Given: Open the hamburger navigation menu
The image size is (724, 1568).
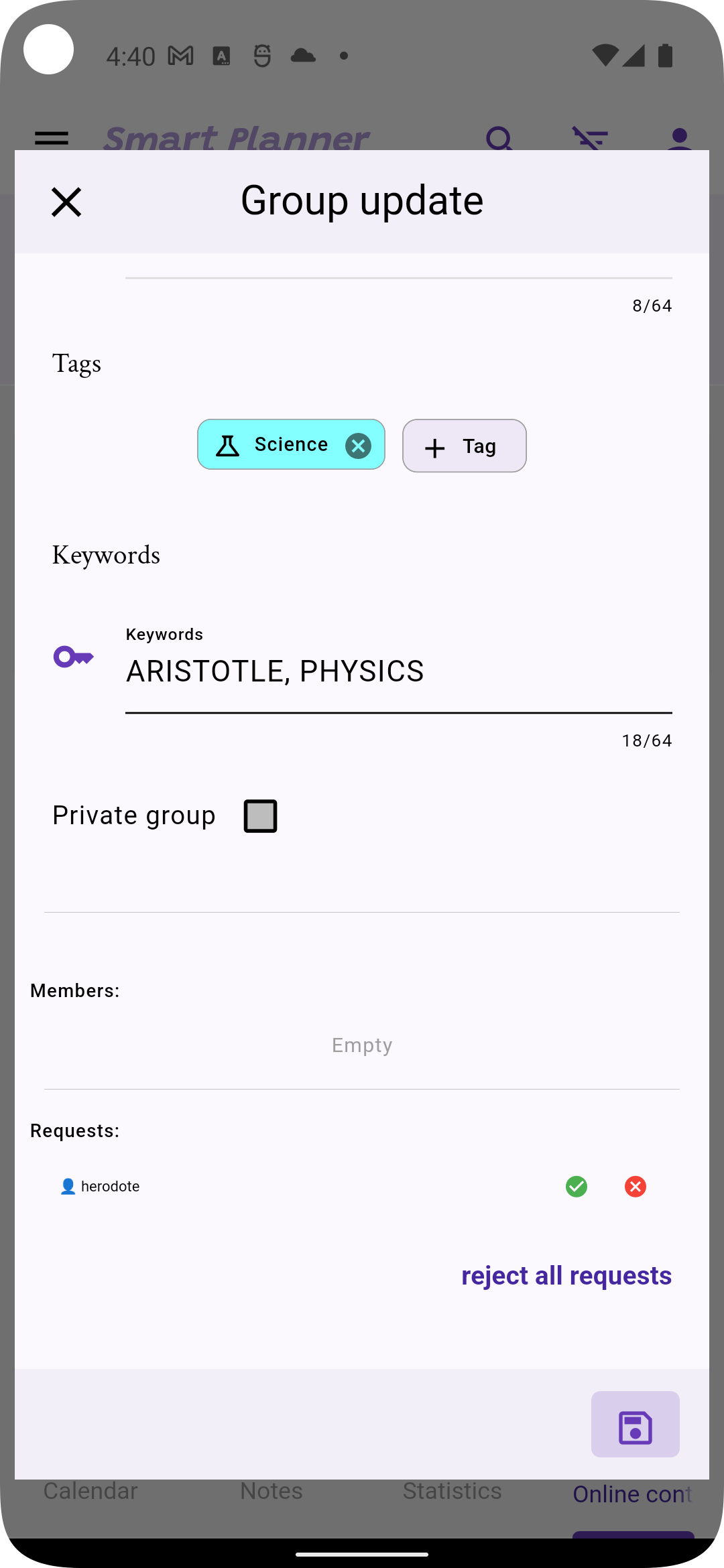Looking at the screenshot, I should (x=52, y=139).
